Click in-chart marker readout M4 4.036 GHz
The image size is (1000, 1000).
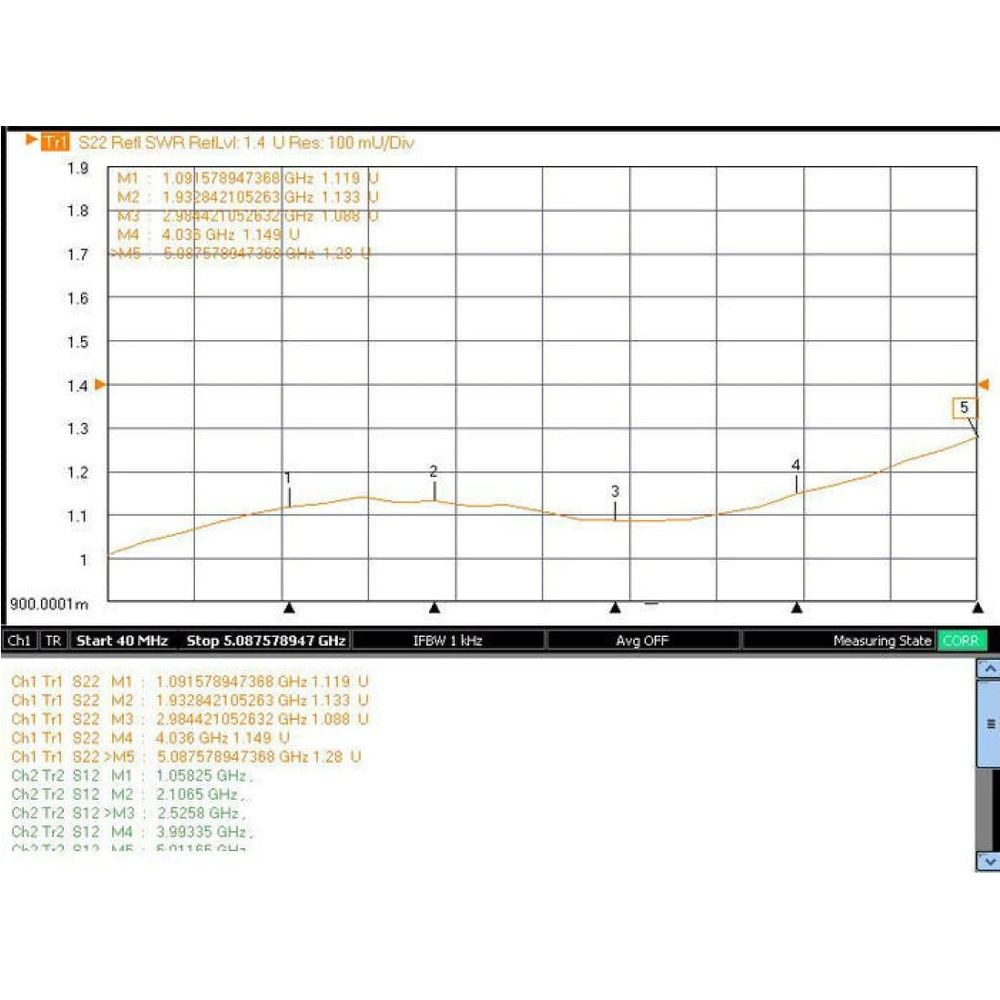coord(208,235)
